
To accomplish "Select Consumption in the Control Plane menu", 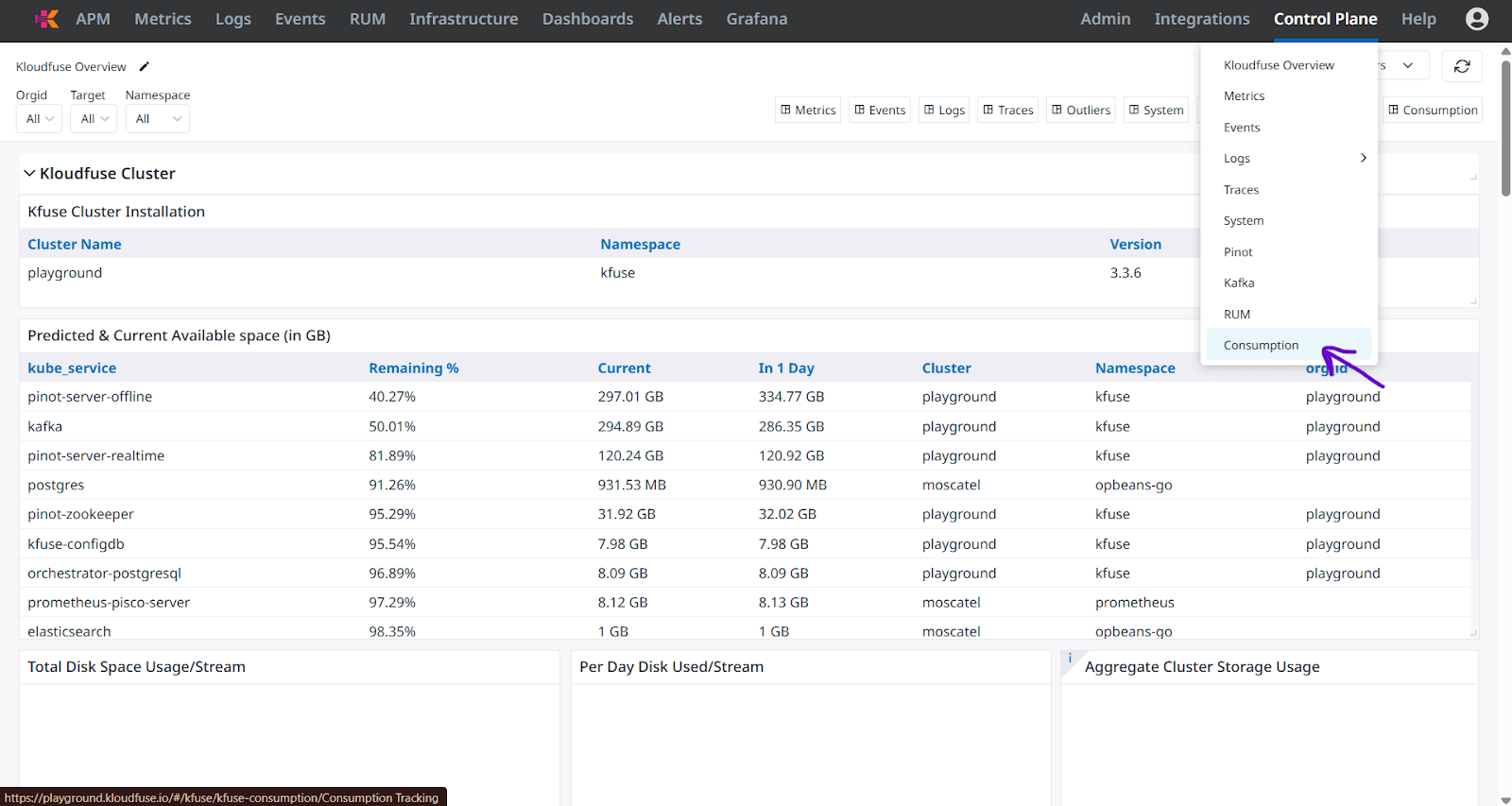I will point(1289,346).
